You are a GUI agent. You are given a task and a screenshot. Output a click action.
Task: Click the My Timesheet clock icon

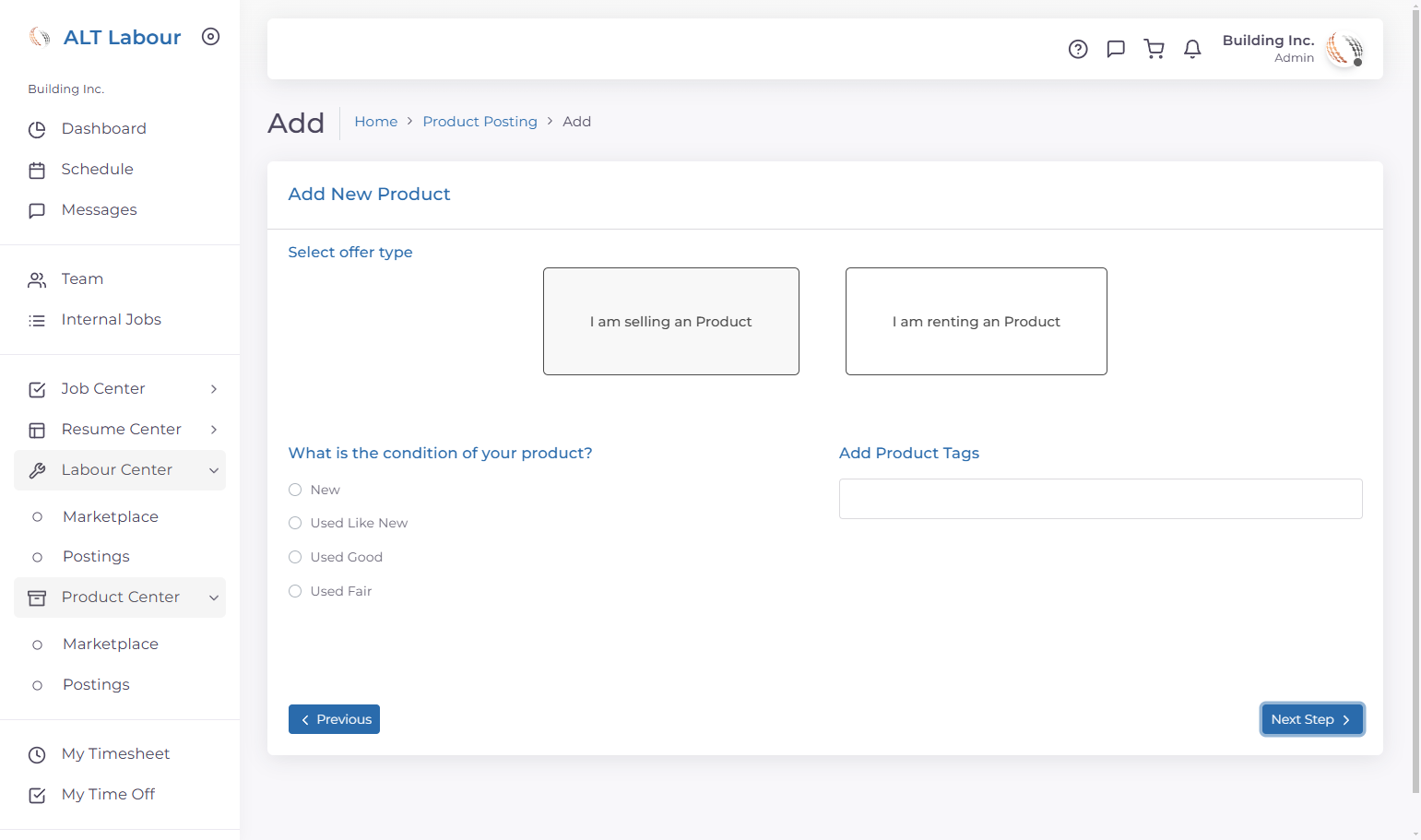37,755
